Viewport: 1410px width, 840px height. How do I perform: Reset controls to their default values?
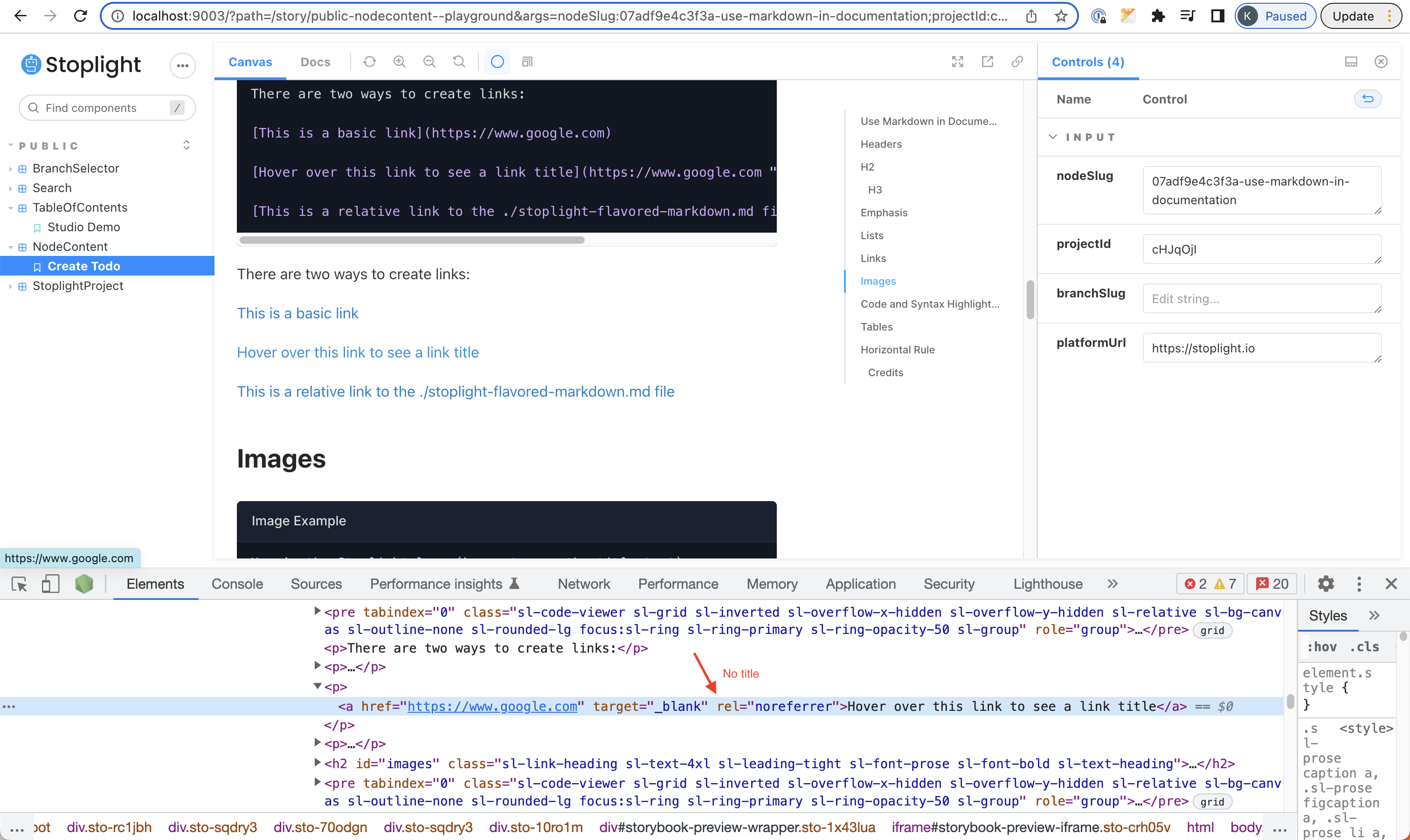pyautogui.click(x=1368, y=98)
